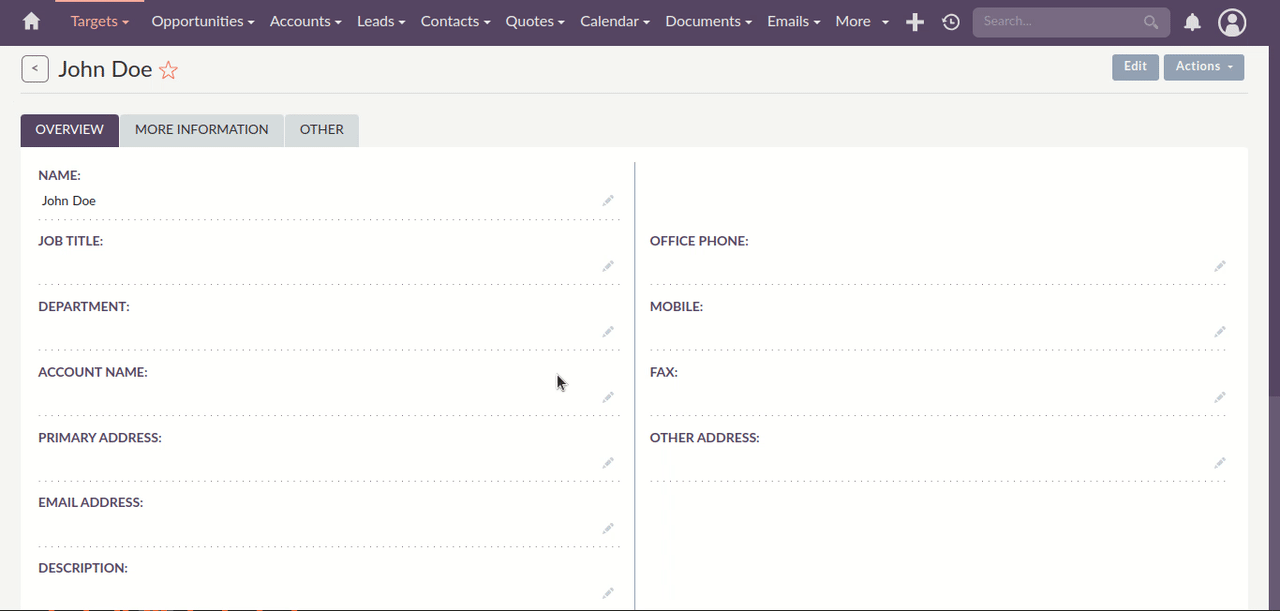The width and height of the screenshot is (1280, 611).
Task: Open the Opportunities menu
Action: click(x=202, y=21)
